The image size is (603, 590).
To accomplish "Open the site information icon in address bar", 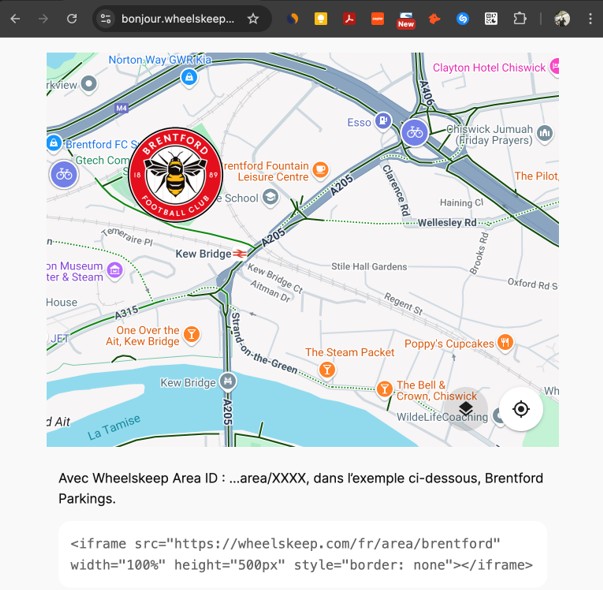I will click(105, 18).
